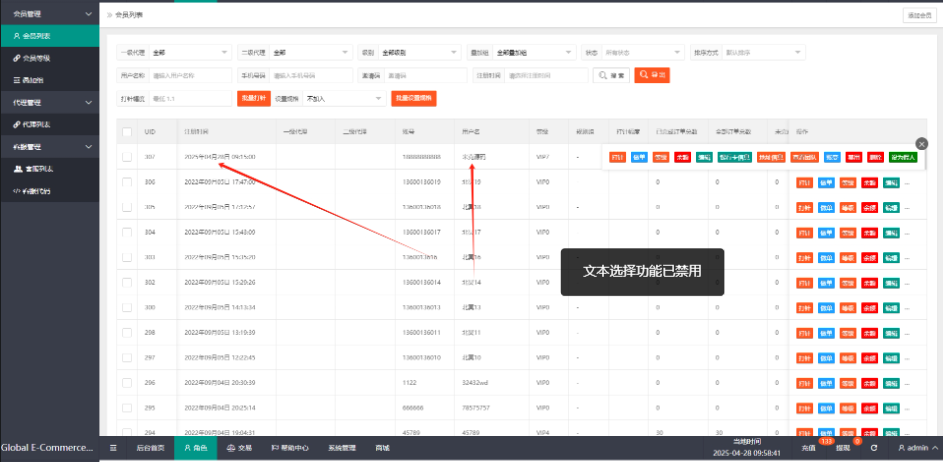Screen dimensions: 943x462
Task: Focus the 打针幅度 input field
Action: (190, 99)
